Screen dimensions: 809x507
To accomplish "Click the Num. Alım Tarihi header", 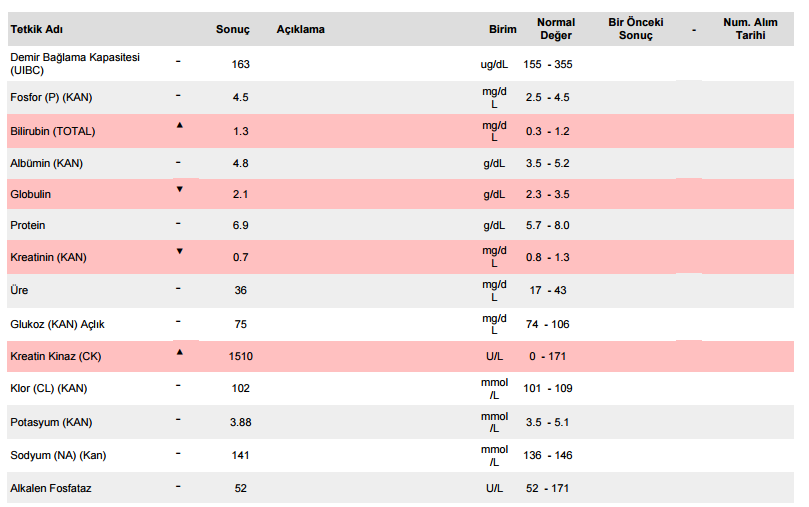I will [x=750, y=29].
